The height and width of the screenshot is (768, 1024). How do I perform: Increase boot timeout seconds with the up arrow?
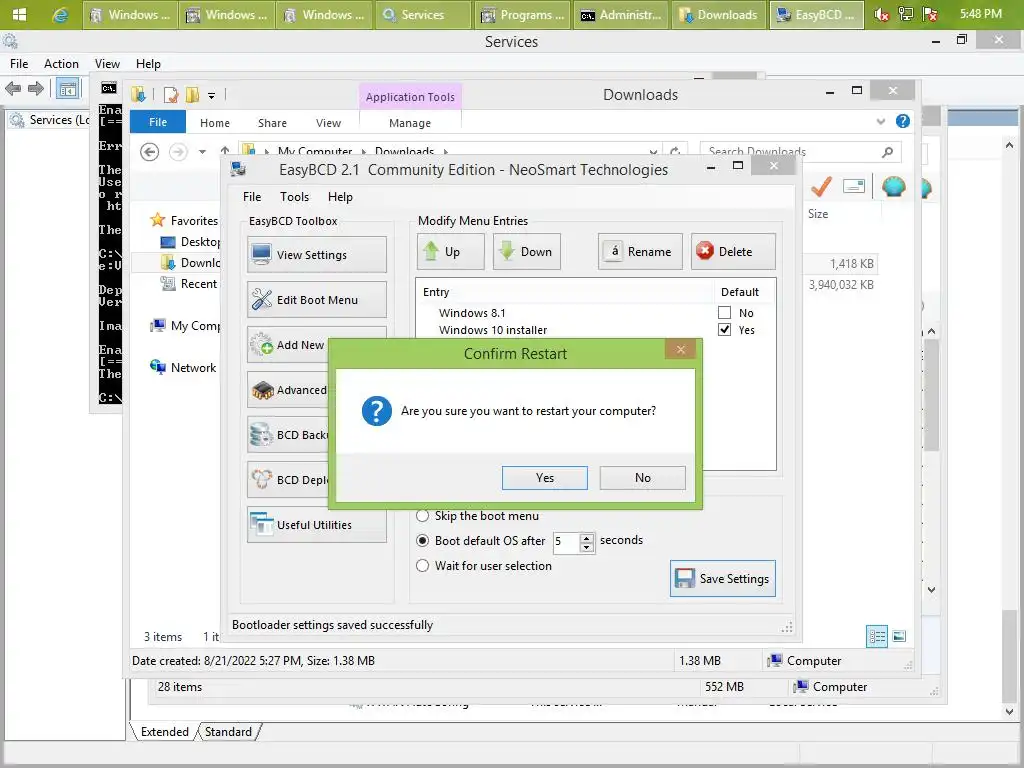[x=586, y=537]
